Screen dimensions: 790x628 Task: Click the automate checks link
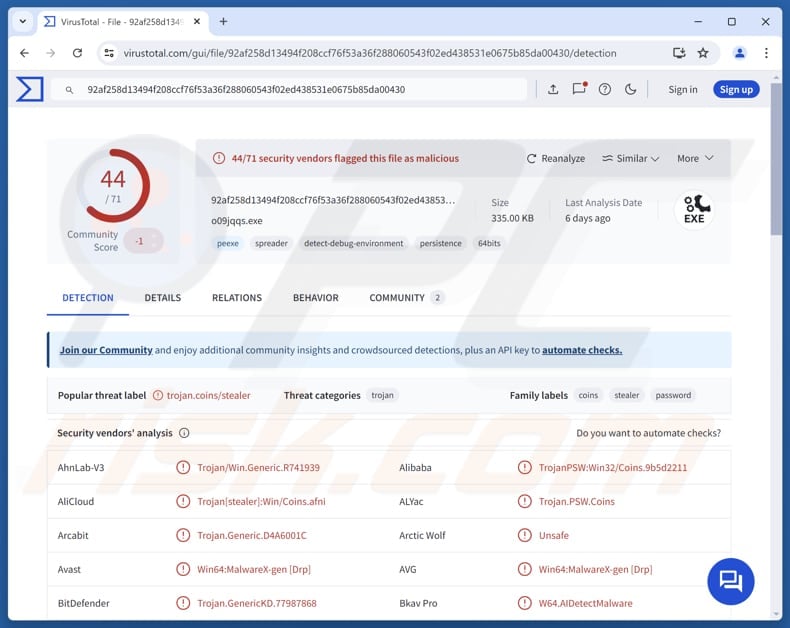[582, 350]
